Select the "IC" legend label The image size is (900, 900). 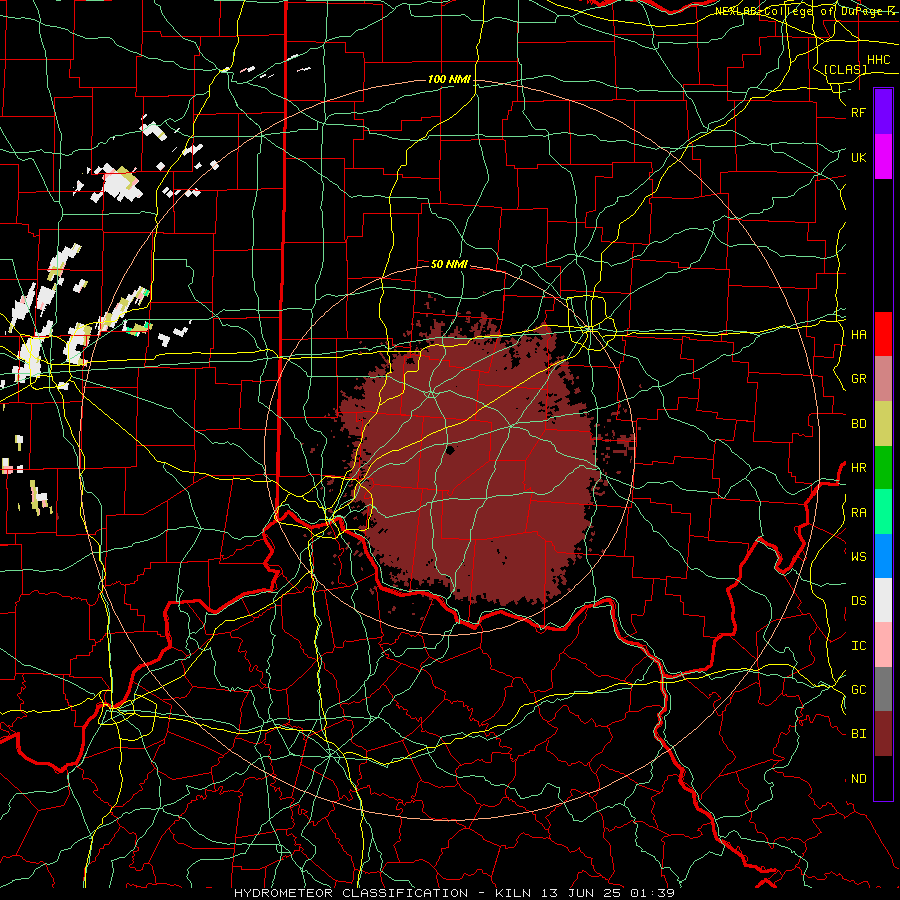pyautogui.click(x=858, y=645)
